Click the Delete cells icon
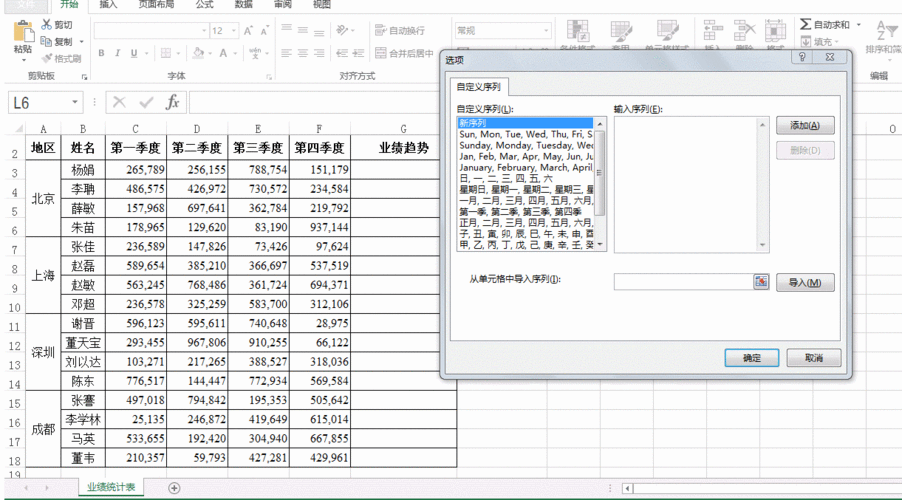Screen dimensions: 902x500 [744, 31]
